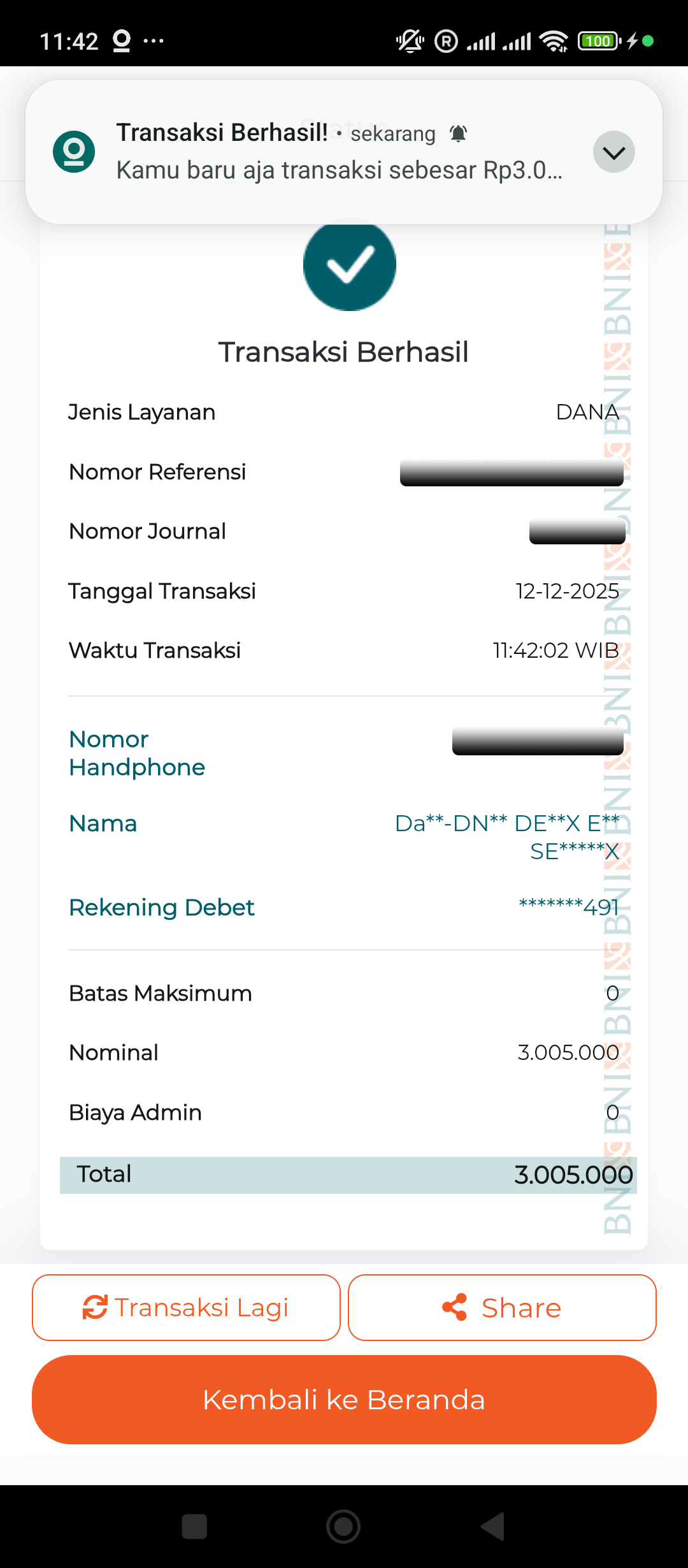Tap the refresh icon on Transaksi Lagi
The image size is (688, 1568).
[95, 1307]
